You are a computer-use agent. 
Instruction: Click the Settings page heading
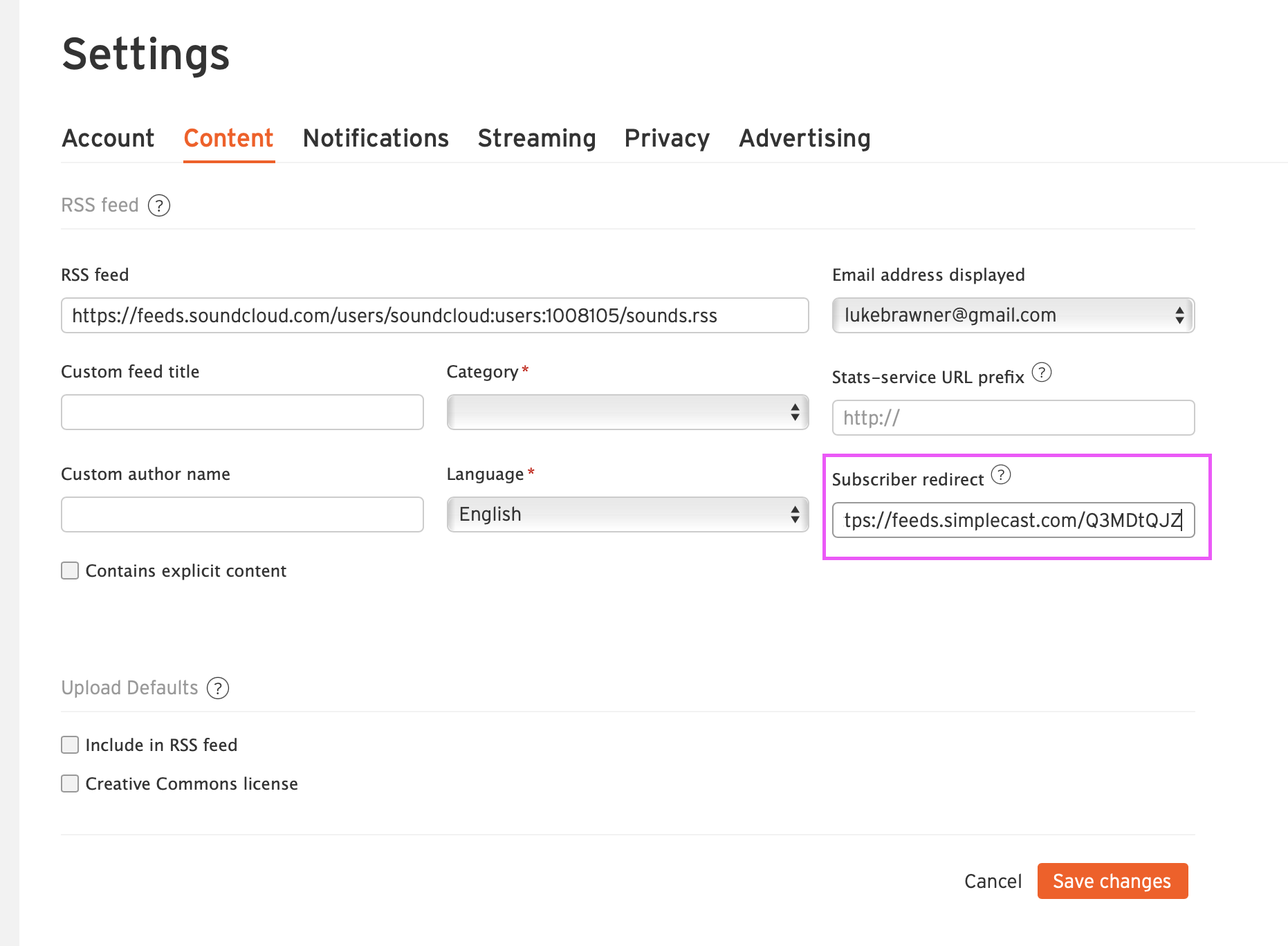pyautogui.click(x=146, y=54)
